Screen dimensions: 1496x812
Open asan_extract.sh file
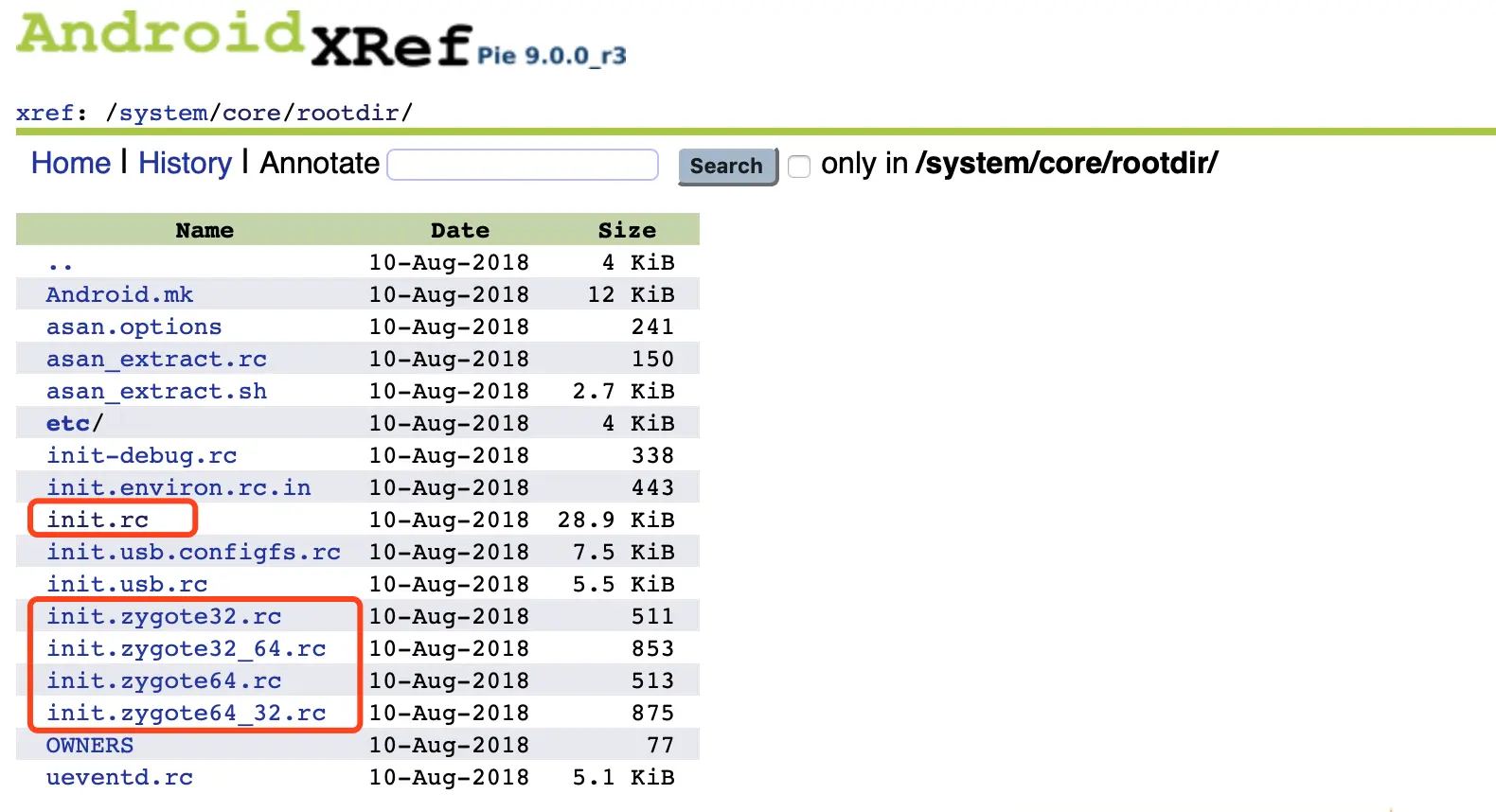pyautogui.click(x=156, y=391)
